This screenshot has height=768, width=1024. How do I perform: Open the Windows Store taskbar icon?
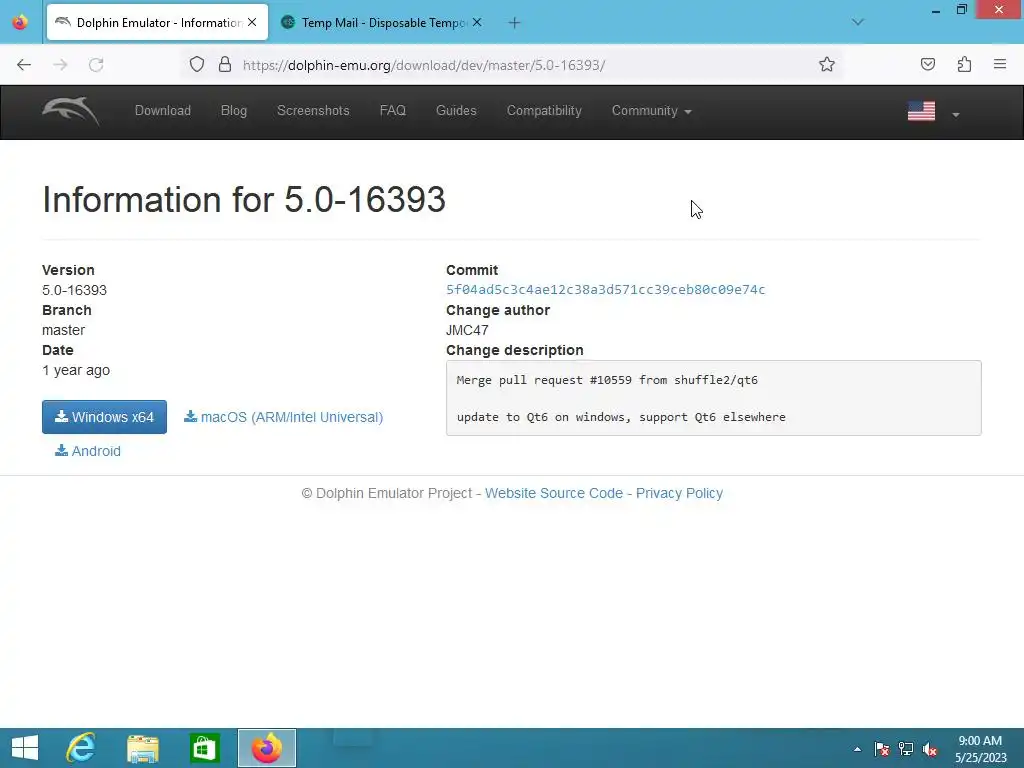click(204, 748)
